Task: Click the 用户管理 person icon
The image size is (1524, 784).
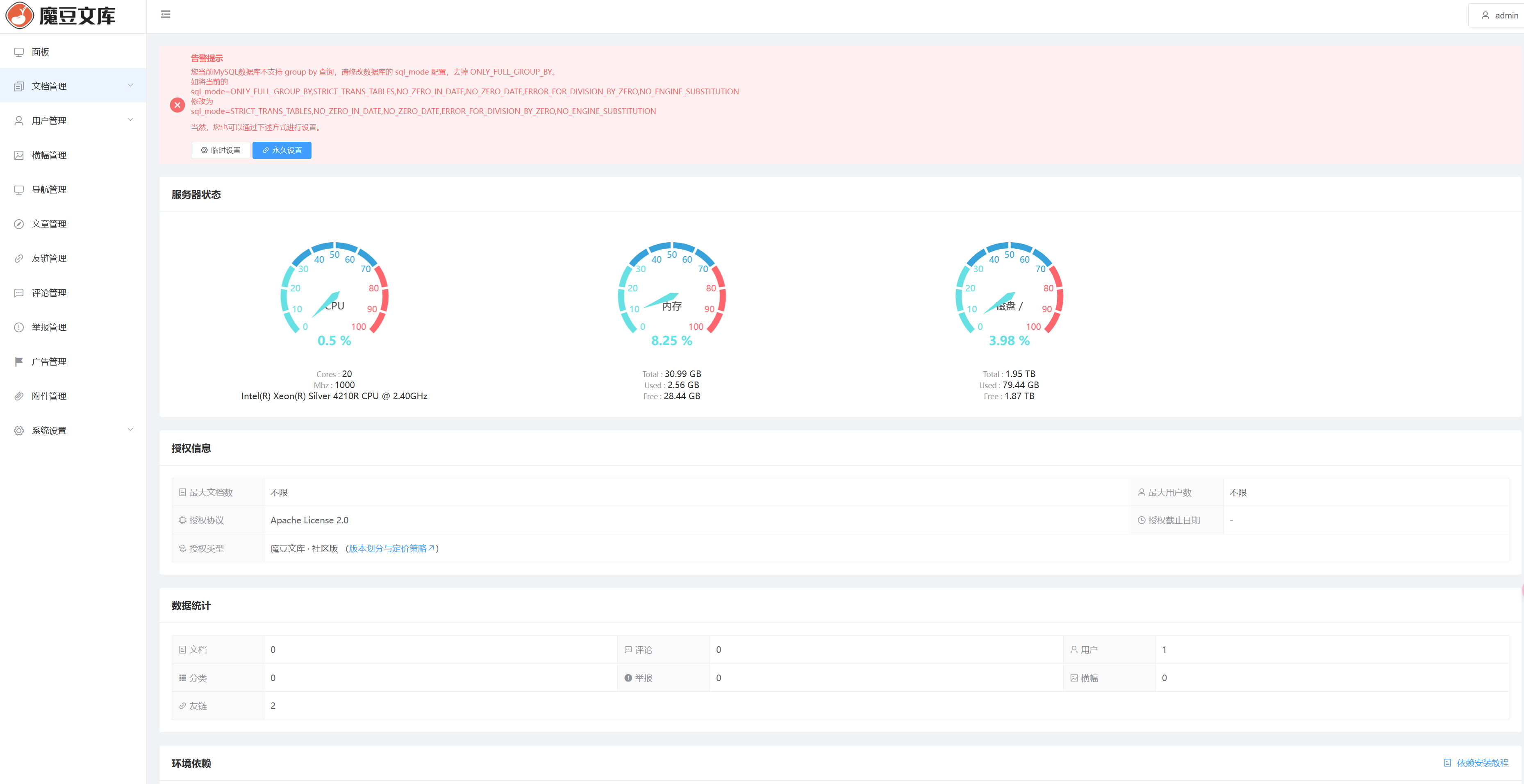Action: (19, 121)
